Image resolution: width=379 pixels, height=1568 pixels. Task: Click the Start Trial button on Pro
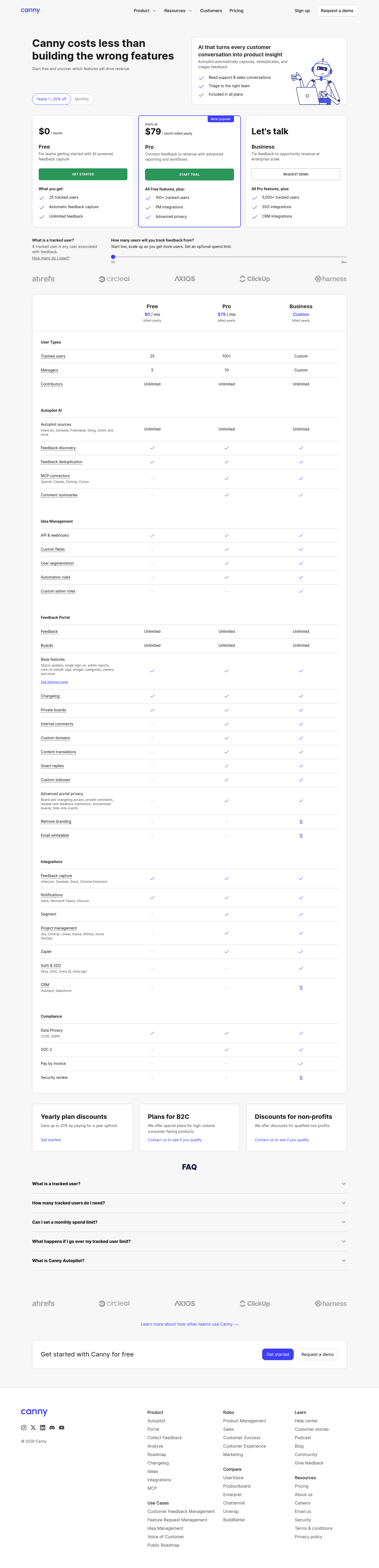tap(189, 175)
